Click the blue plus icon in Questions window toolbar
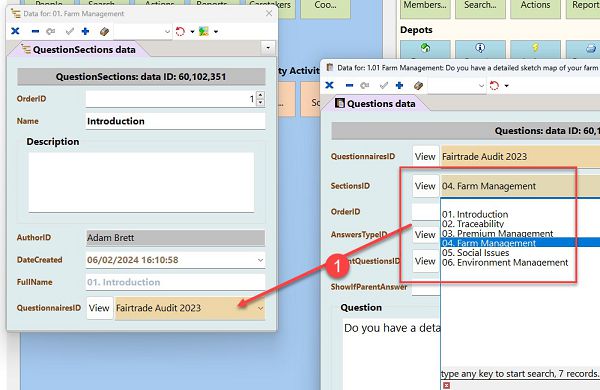600x390 pixels. pyautogui.click(x=399, y=85)
